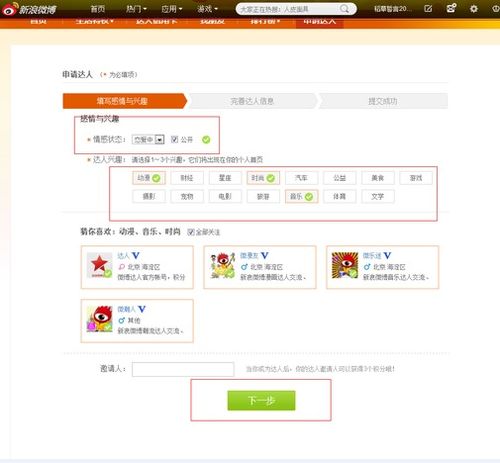Select the 电影 interest tag
Screen dimensions: 500x463
click(x=225, y=197)
